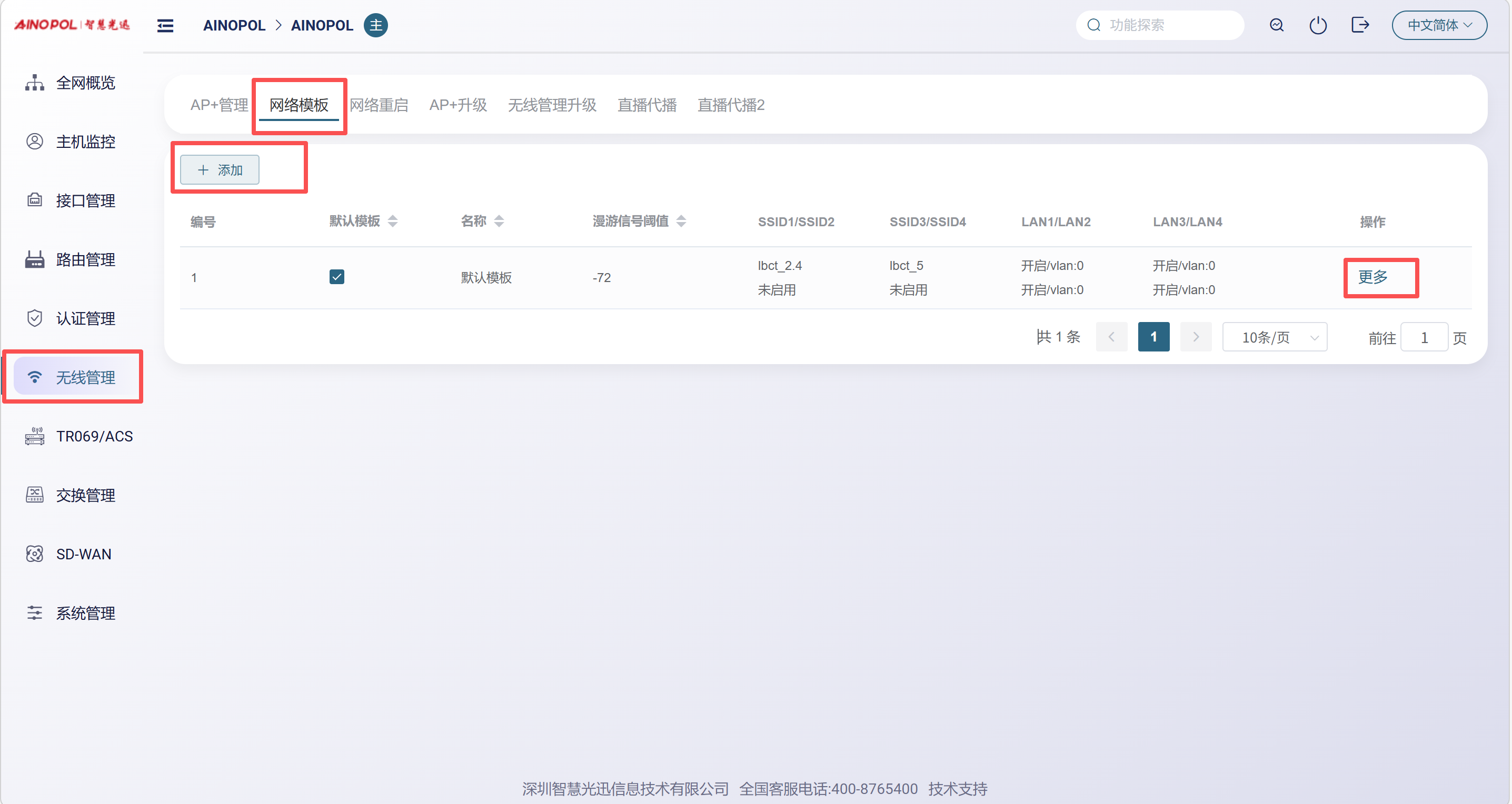The height and width of the screenshot is (804, 1512).
Task: Click the 技术支持 link in footer
Action: (x=957, y=789)
